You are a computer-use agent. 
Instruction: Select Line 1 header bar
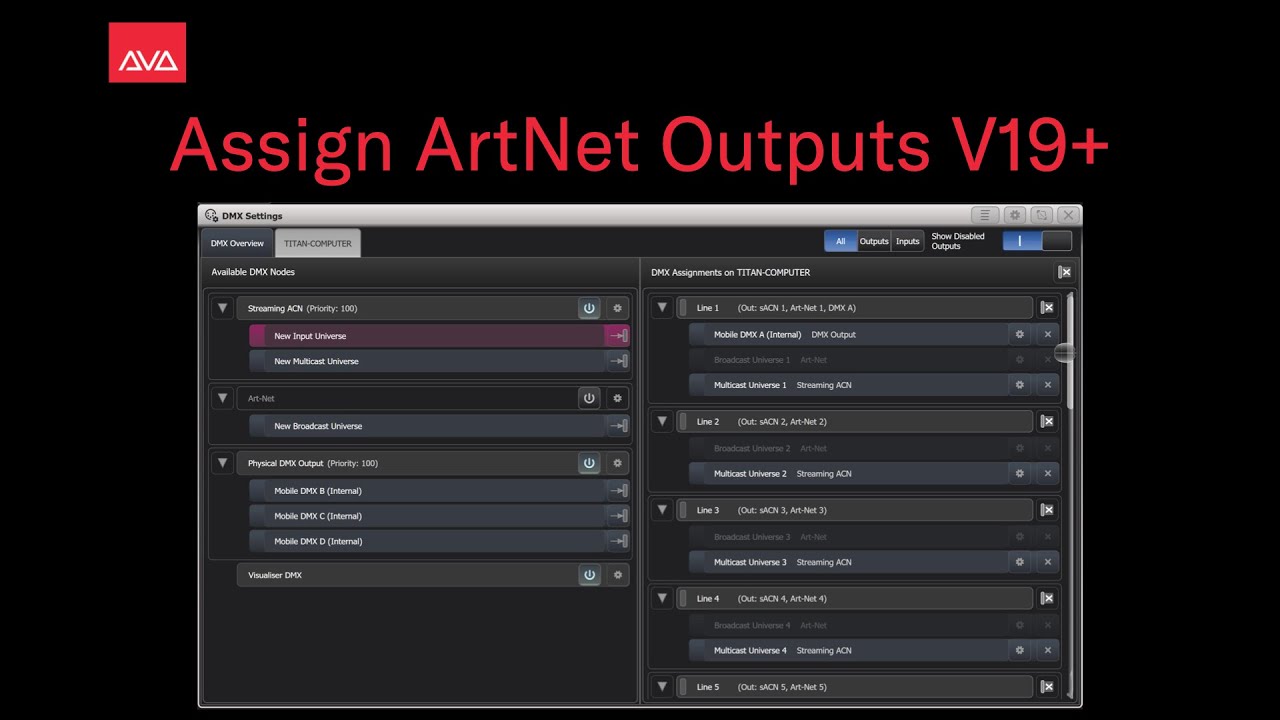[x=855, y=308]
